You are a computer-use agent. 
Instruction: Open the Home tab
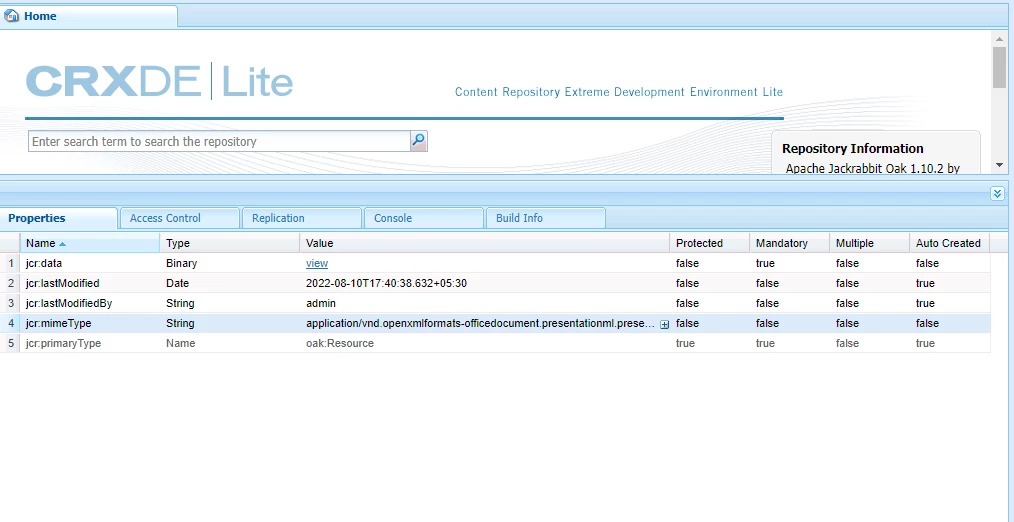89,16
